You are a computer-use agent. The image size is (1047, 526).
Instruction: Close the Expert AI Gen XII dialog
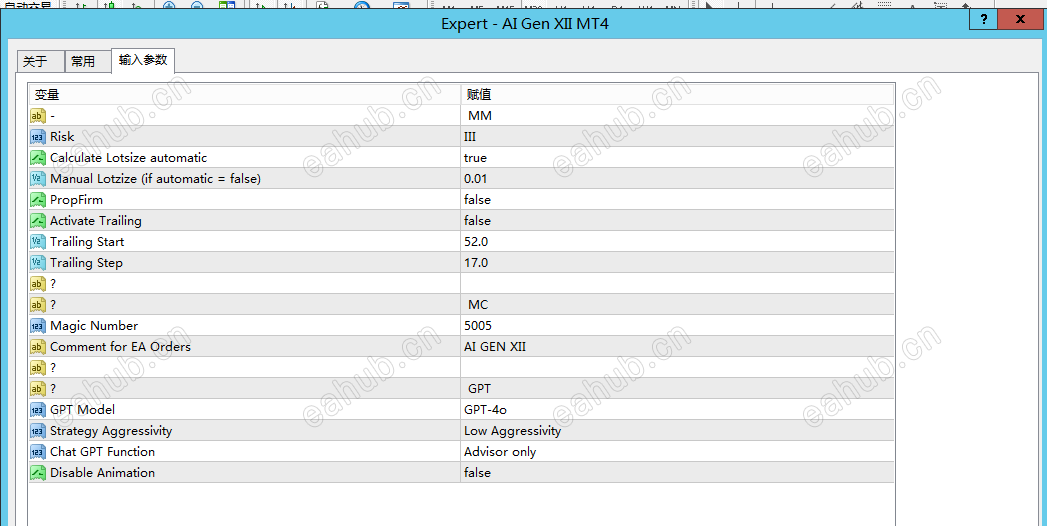click(x=1020, y=19)
